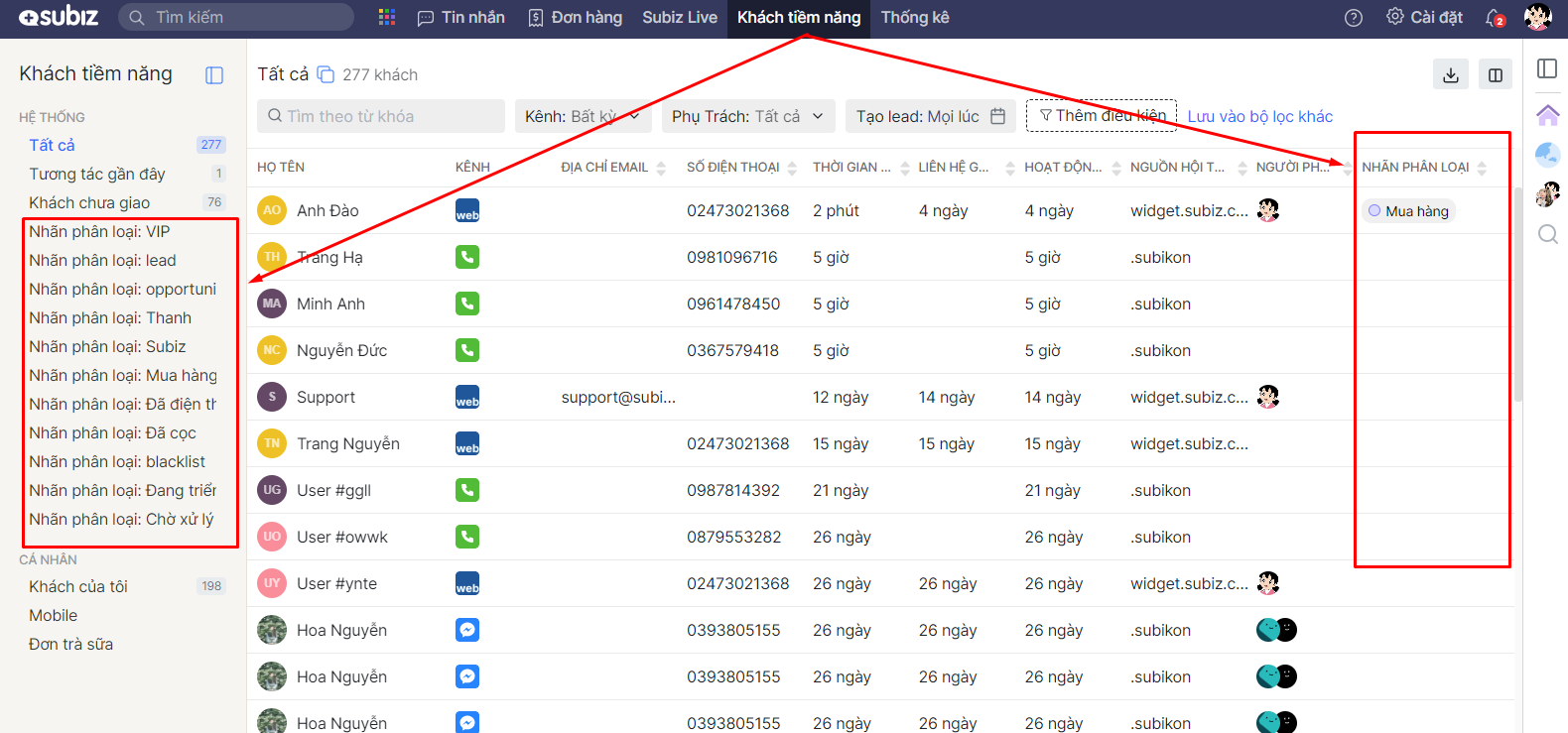Click the help question mark icon
Viewport: 1568px width, 733px height.
[1354, 18]
